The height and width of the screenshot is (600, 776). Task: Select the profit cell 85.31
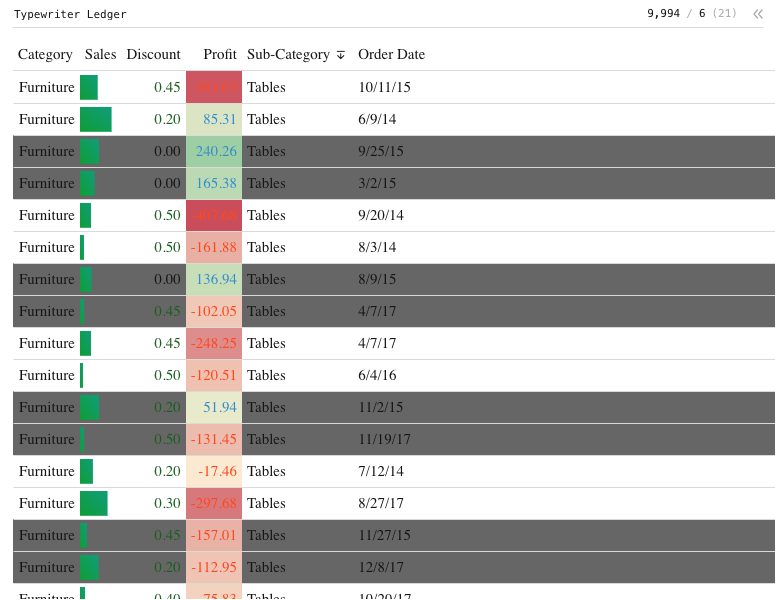[x=214, y=119]
